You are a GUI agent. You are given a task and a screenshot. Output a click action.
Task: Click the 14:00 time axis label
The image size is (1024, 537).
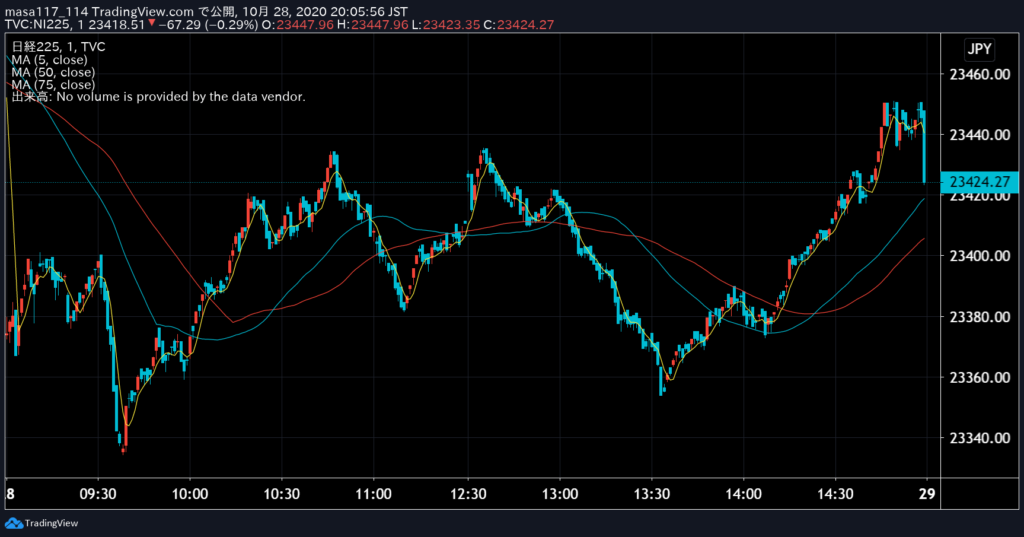[x=743, y=494]
